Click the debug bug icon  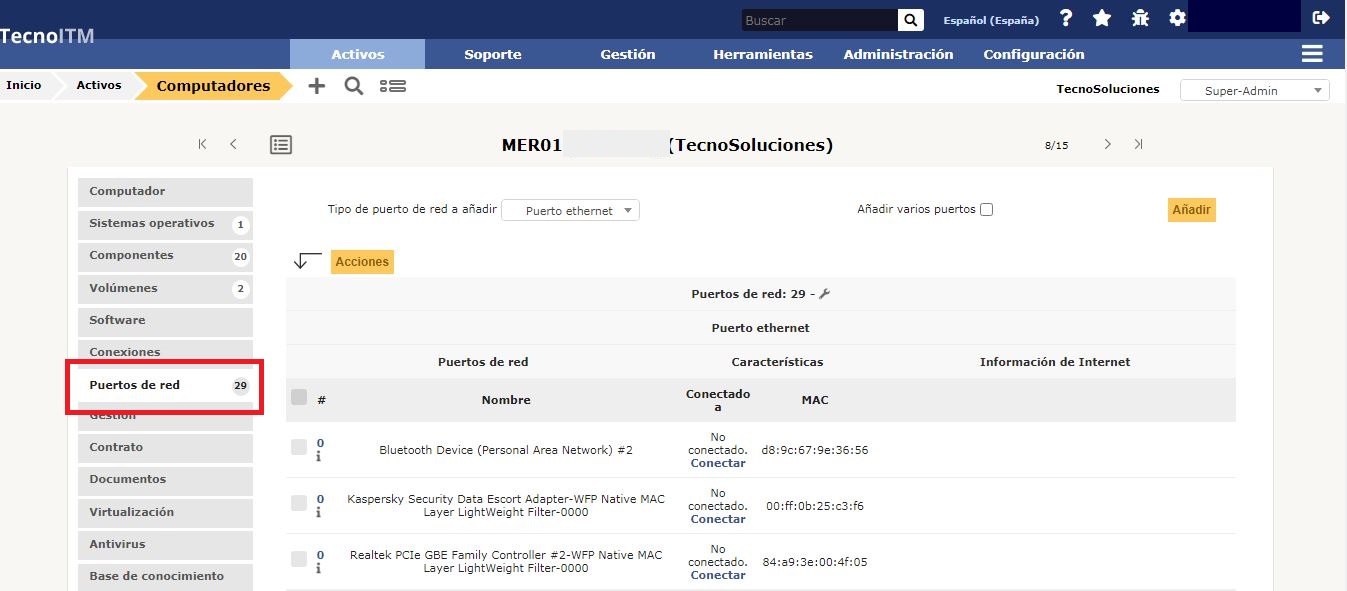click(x=1140, y=19)
